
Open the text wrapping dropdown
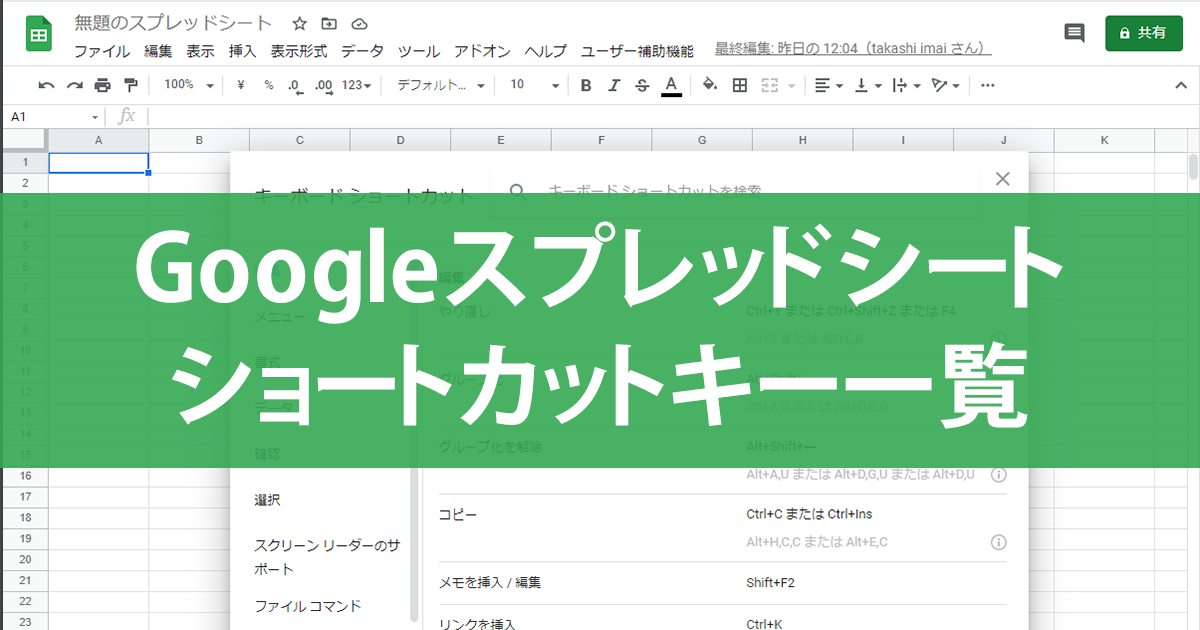tap(906, 86)
